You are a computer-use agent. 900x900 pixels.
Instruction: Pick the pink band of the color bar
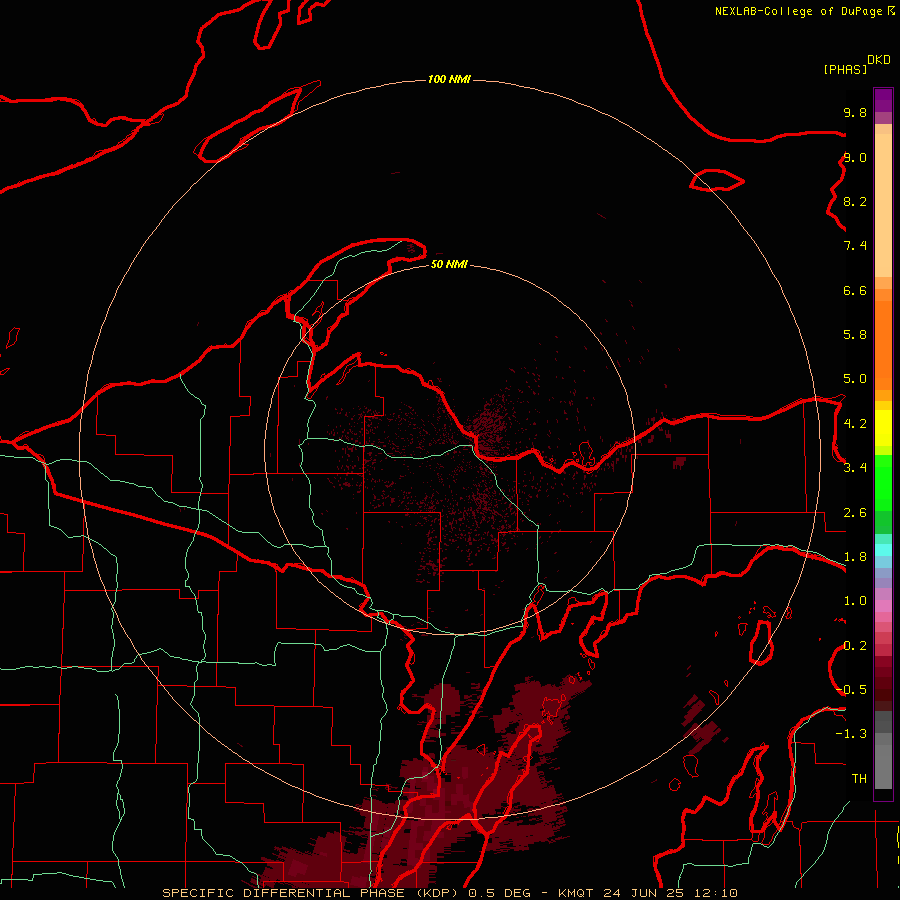click(883, 606)
